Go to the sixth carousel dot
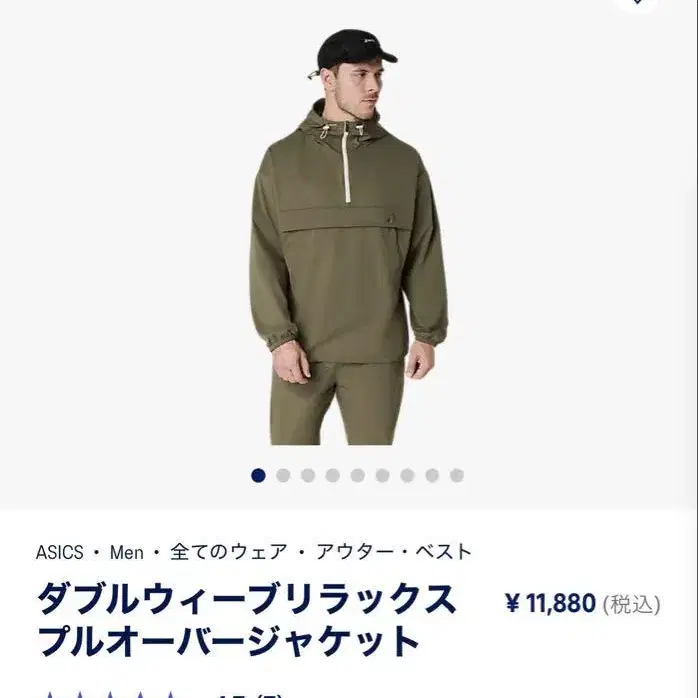This screenshot has width=698, height=698. click(x=382, y=475)
